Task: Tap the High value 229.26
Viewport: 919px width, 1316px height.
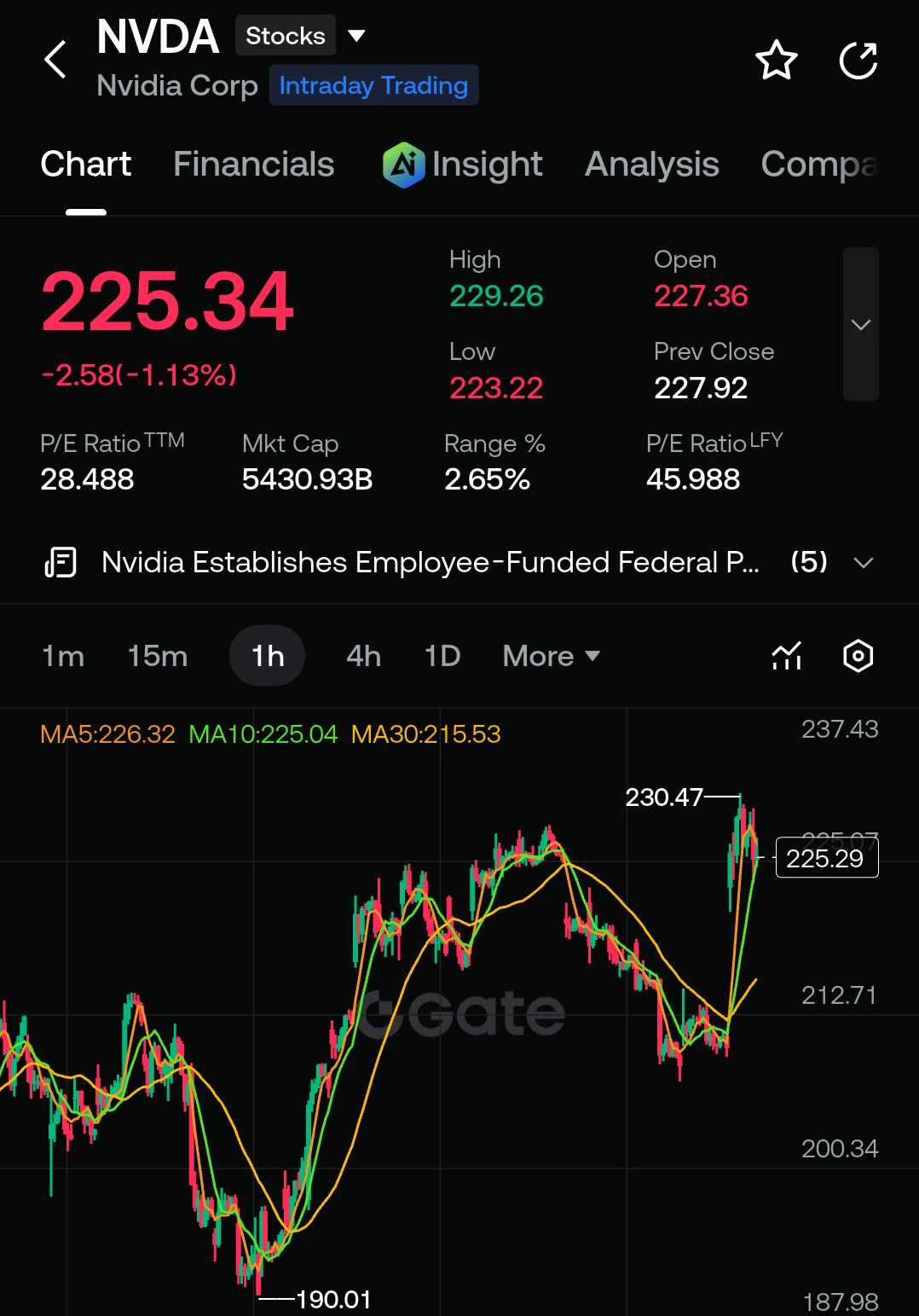Action: tap(496, 296)
